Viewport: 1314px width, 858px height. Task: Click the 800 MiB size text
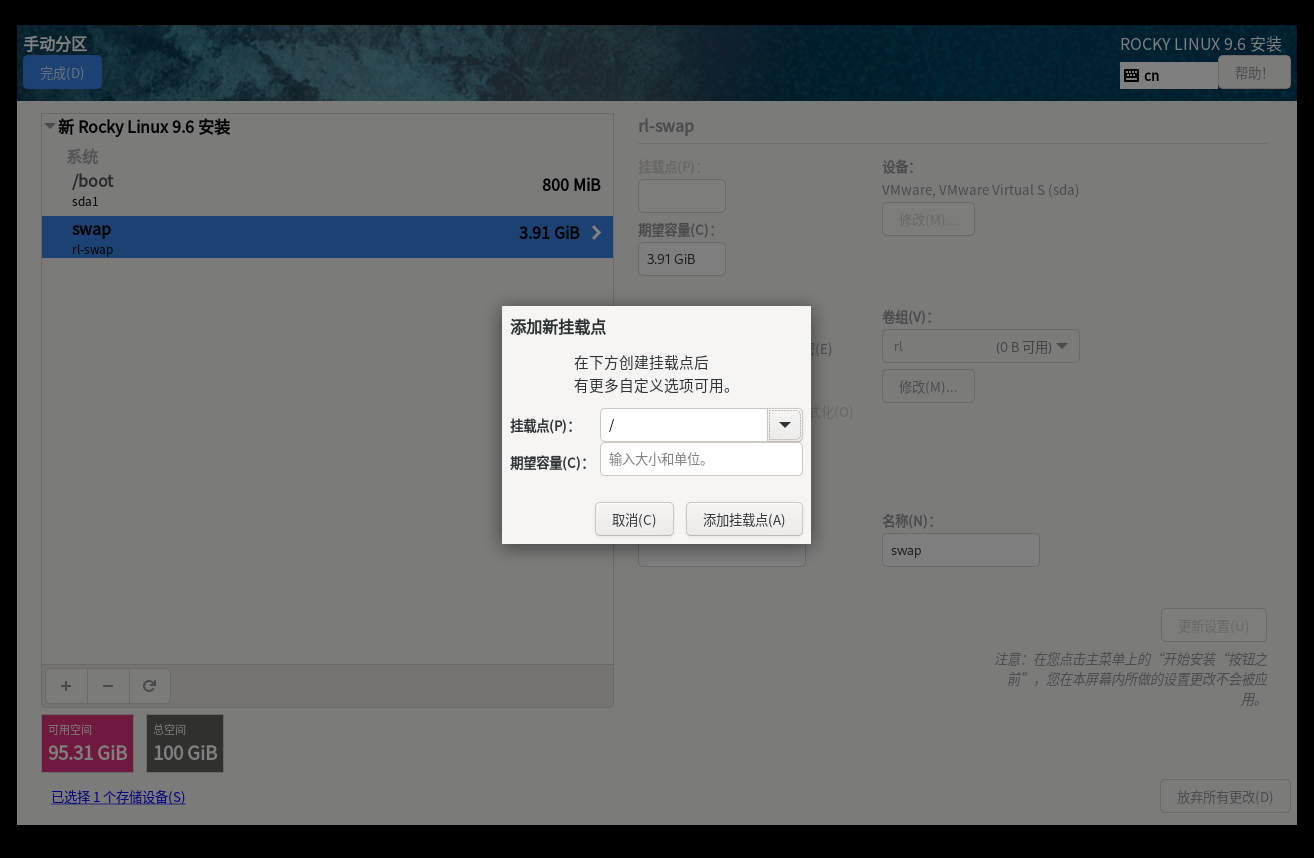(571, 185)
